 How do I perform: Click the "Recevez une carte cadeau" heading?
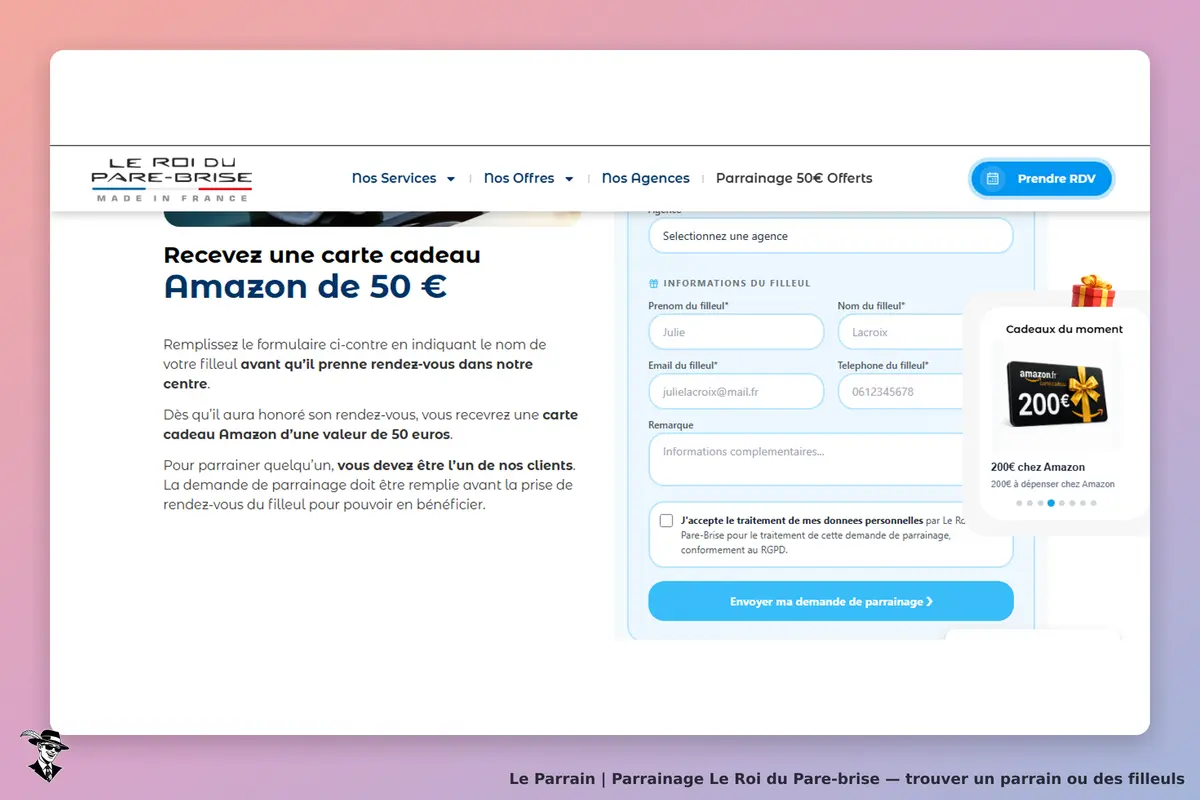(x=322, y=255)
